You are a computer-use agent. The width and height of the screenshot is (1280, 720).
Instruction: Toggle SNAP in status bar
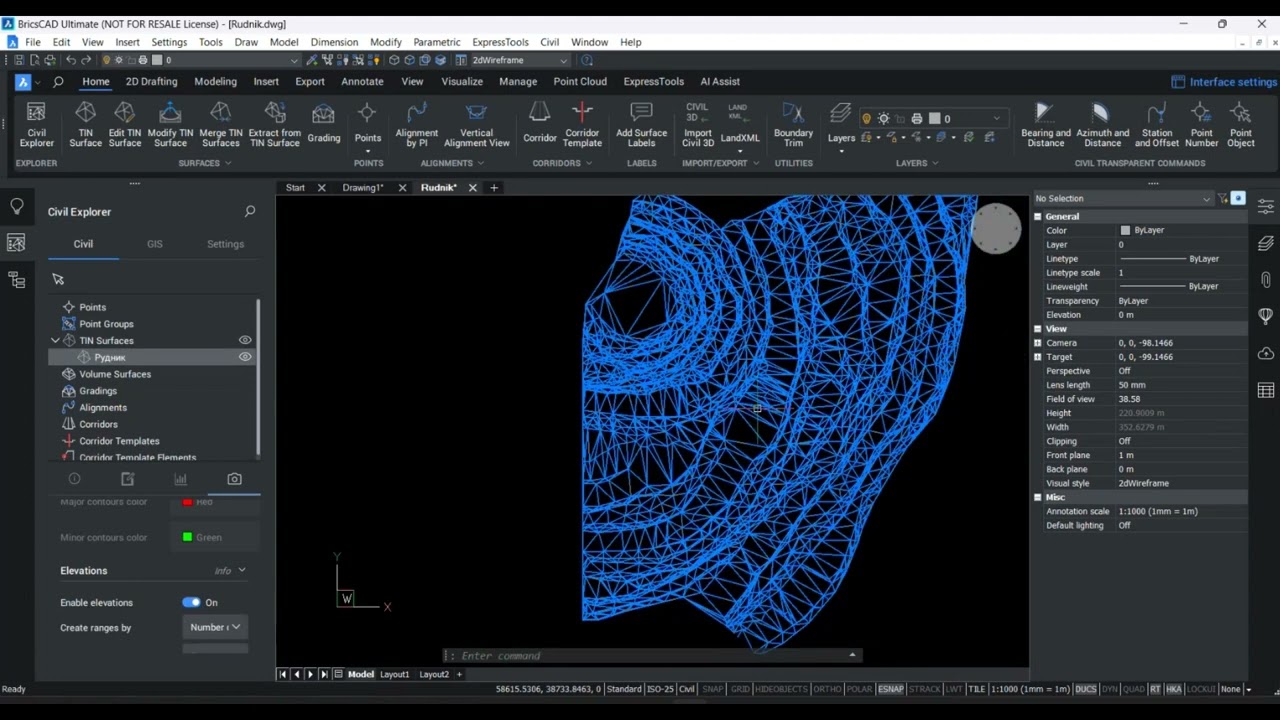(713, 689)
